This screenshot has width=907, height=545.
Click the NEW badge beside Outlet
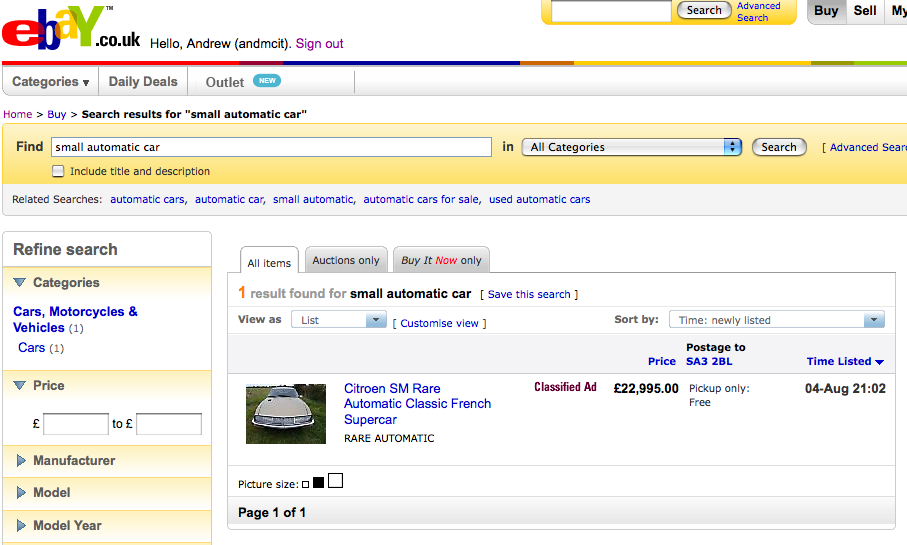click(x=267, y=81)
